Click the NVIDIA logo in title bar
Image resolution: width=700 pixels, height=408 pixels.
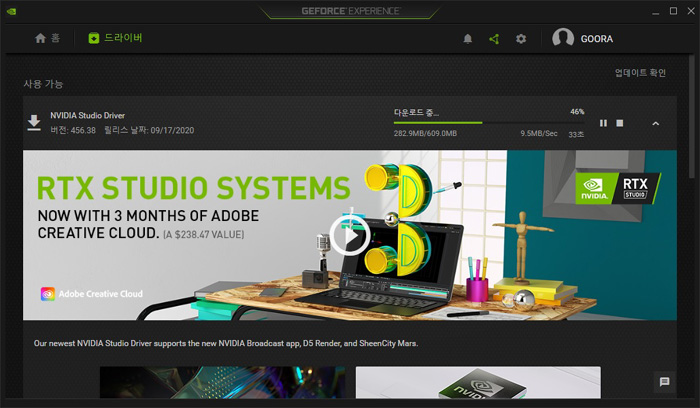tap(12, 11)
